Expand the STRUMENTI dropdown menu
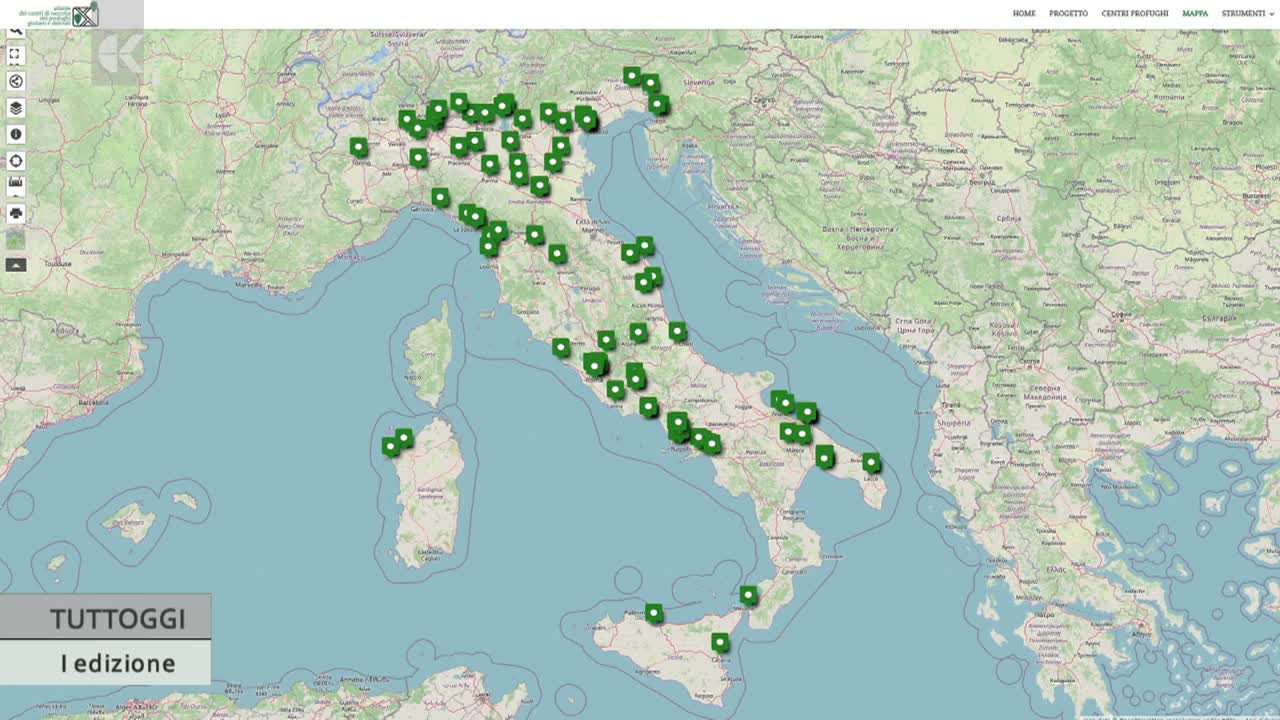The width and height of the screenshot is (1280, 720). point(1247,14)
